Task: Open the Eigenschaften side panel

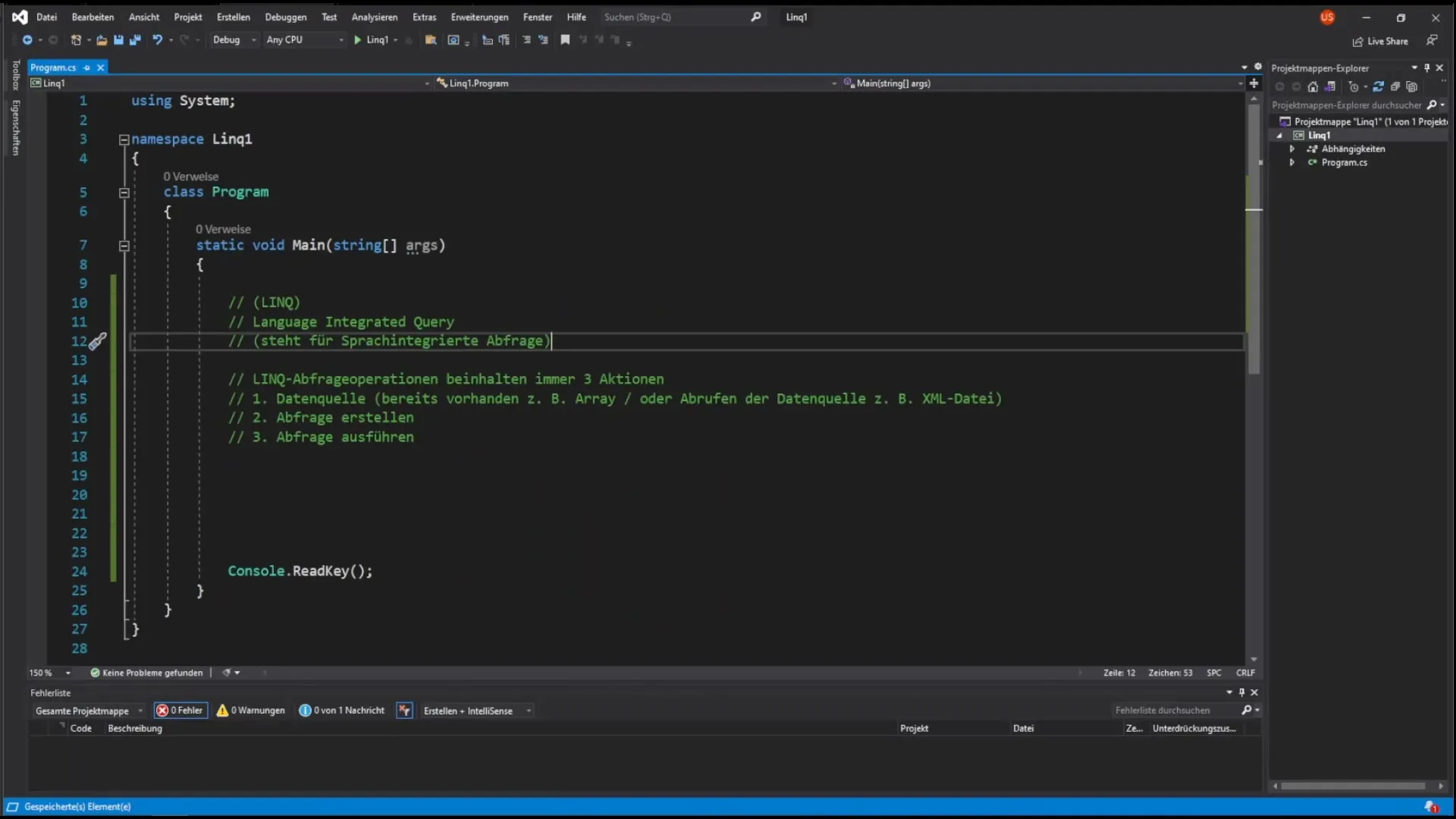Action: (15, 127)
